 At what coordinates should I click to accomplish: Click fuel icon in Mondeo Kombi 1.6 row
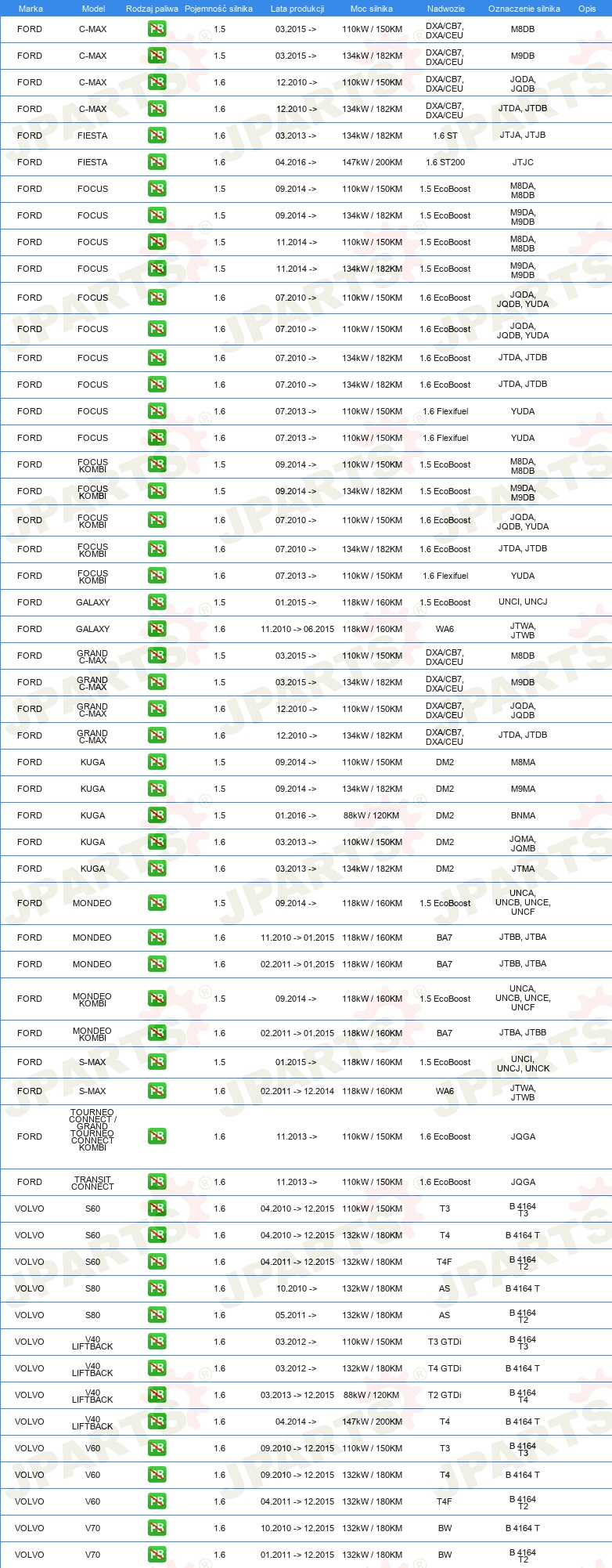pos(157,1033)
